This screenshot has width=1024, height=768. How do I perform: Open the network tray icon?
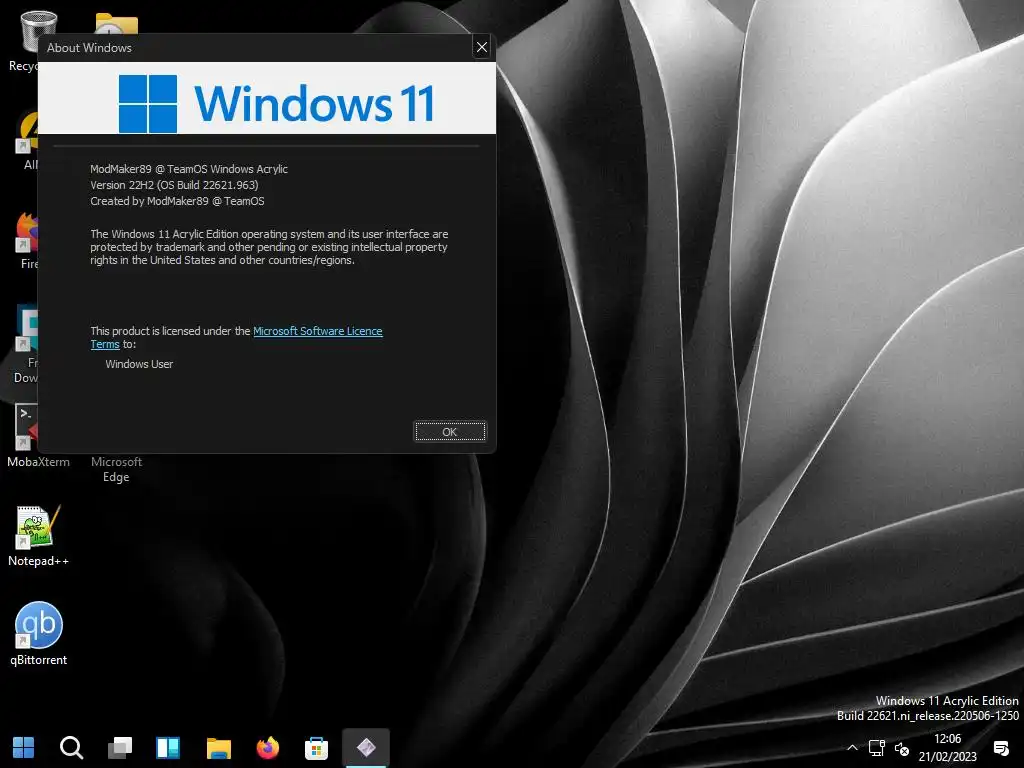click(876, 748)
